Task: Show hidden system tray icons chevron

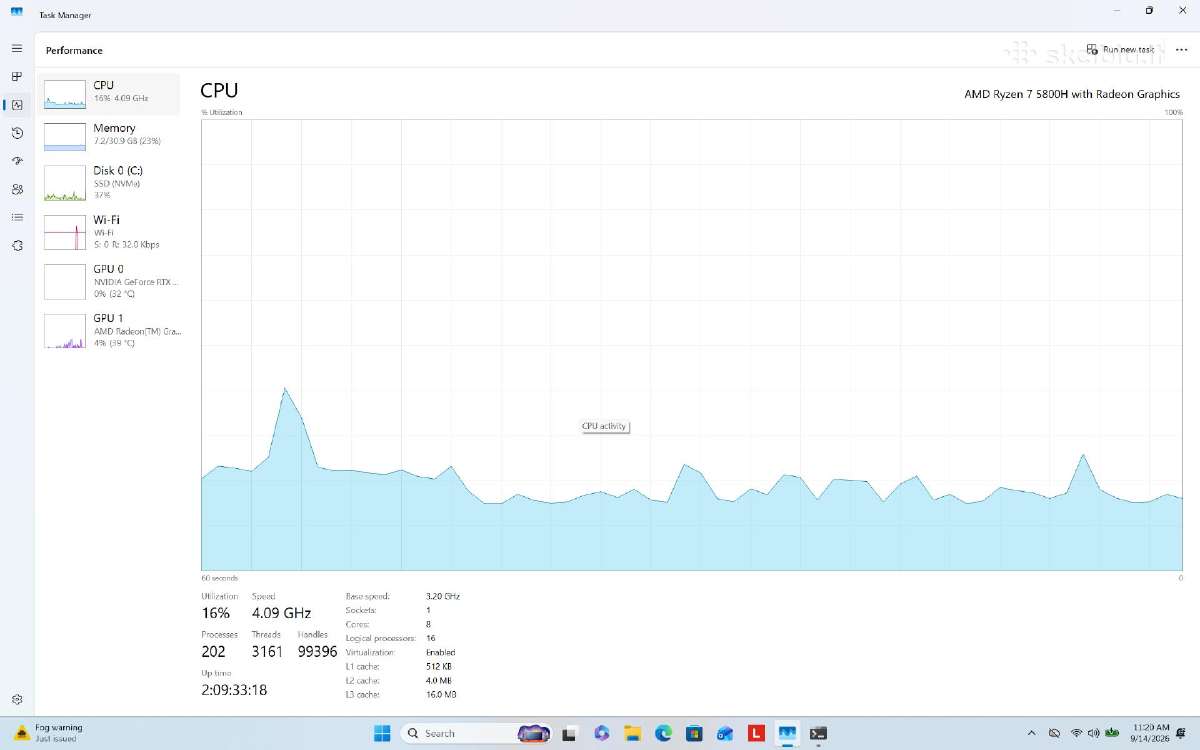Action: pyautogui.click(x=1031, y=733)
